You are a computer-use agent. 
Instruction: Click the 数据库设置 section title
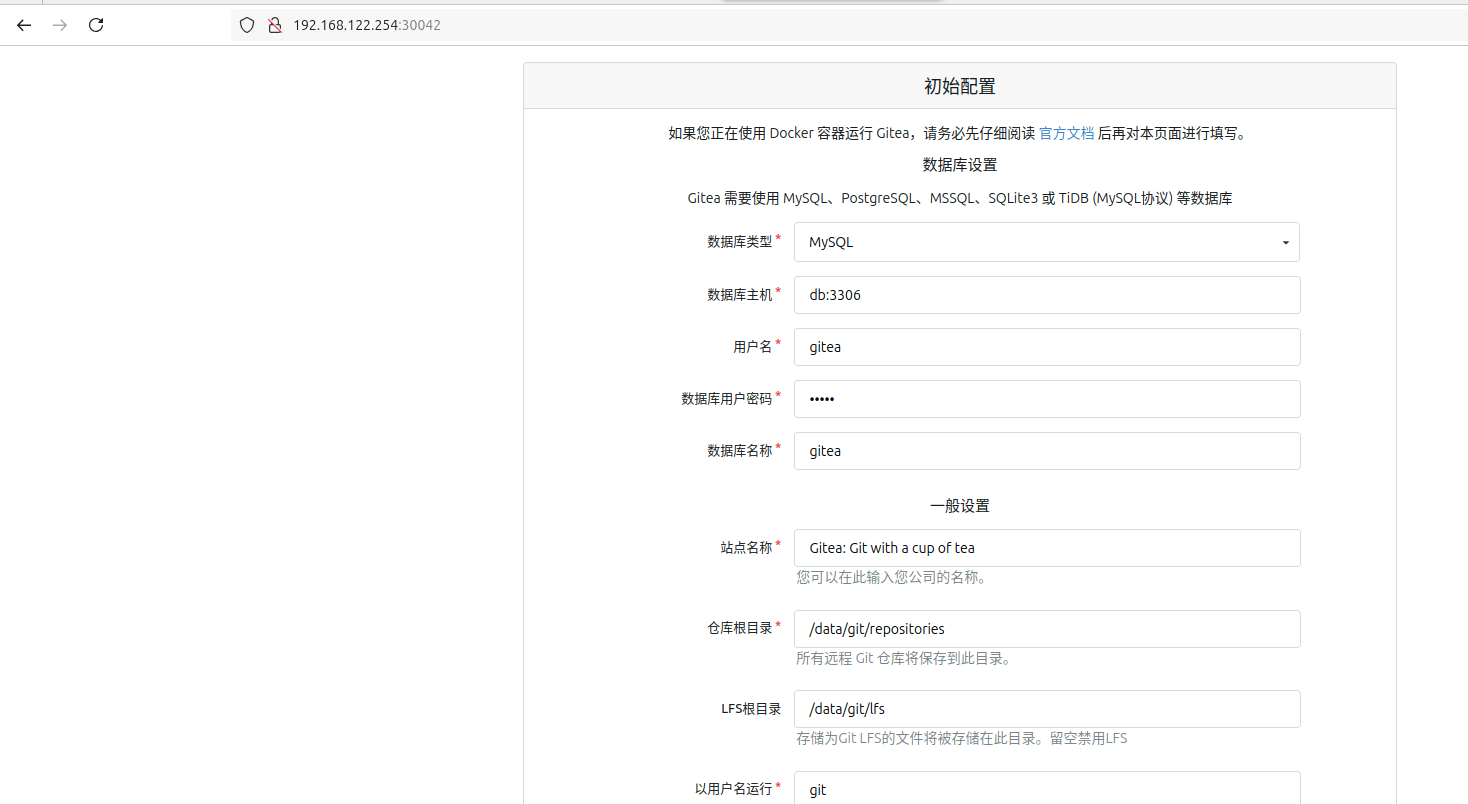coord(960,165)
